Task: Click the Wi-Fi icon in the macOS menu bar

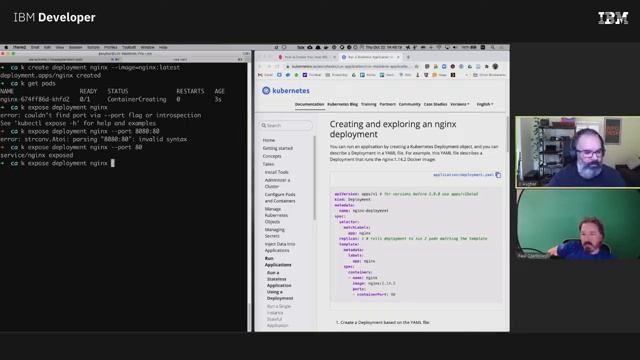Action: pos(439,47)
